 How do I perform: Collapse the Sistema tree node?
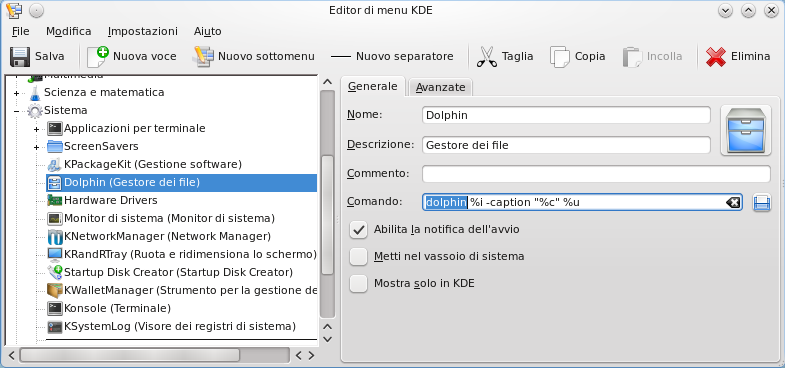point(17,111)
